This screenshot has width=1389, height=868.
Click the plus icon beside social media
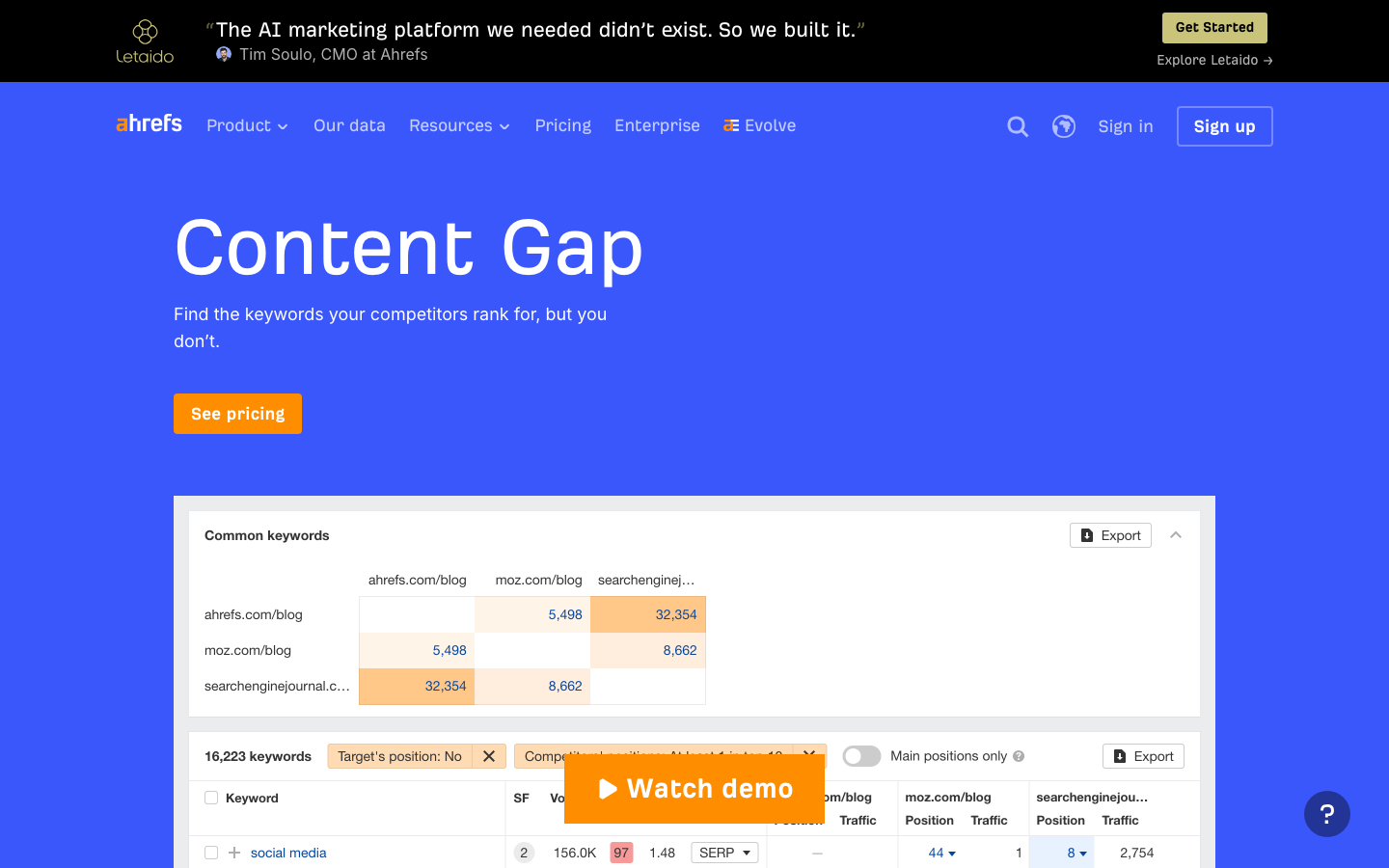(234, 853)
